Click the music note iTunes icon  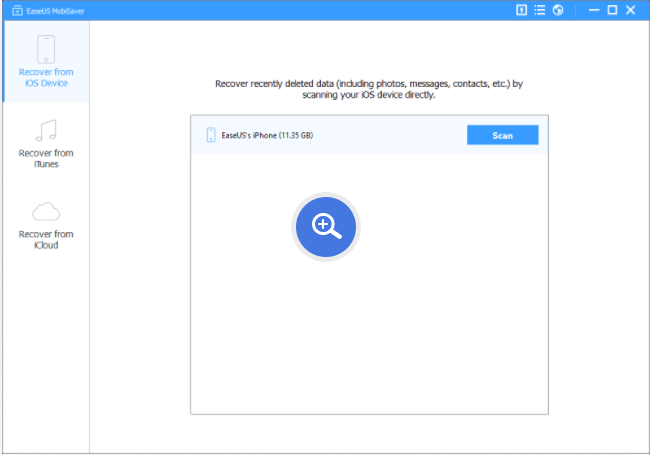(45, 130)
